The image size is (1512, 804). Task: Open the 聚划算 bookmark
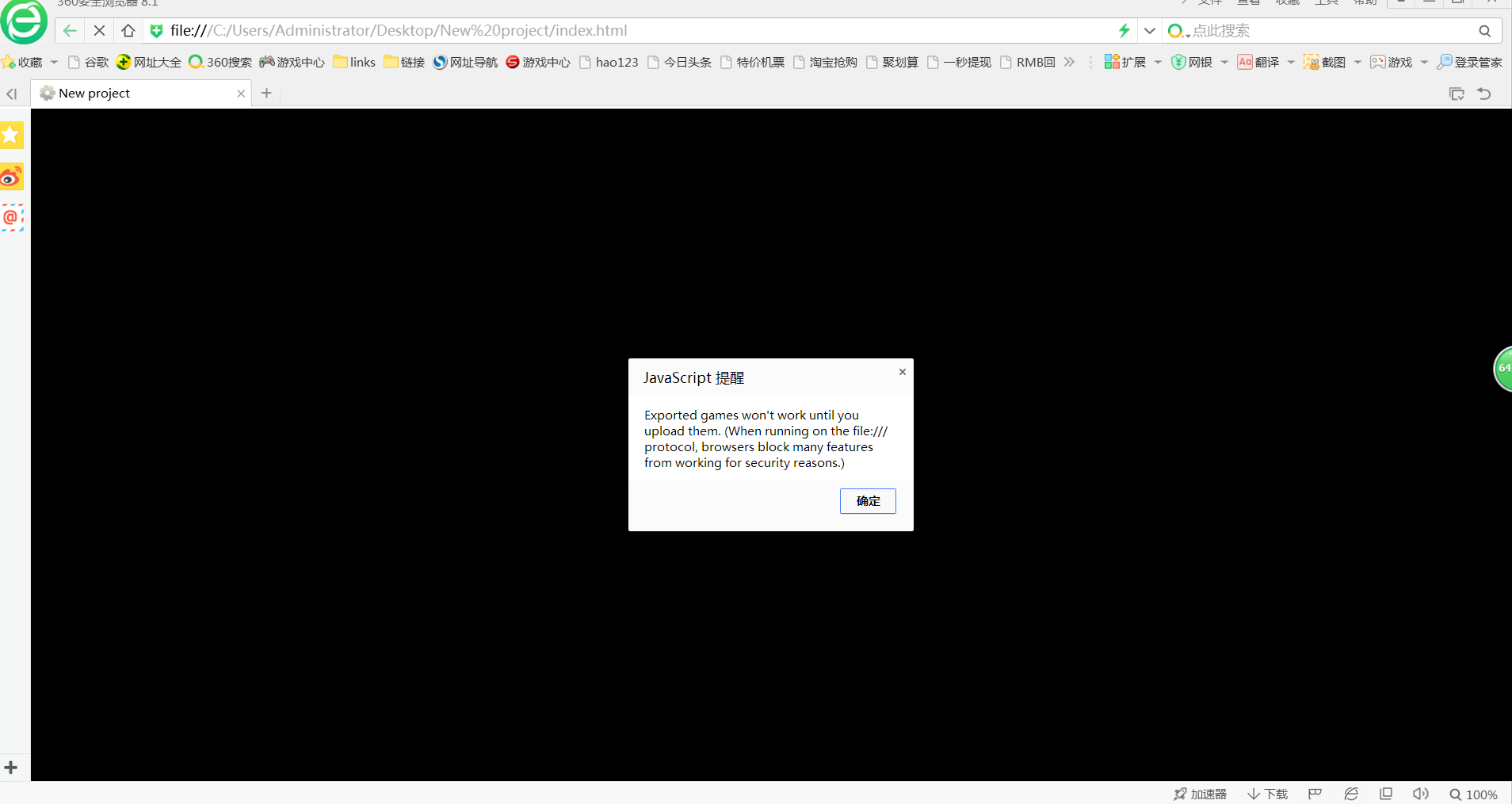[x=892, y=62]
